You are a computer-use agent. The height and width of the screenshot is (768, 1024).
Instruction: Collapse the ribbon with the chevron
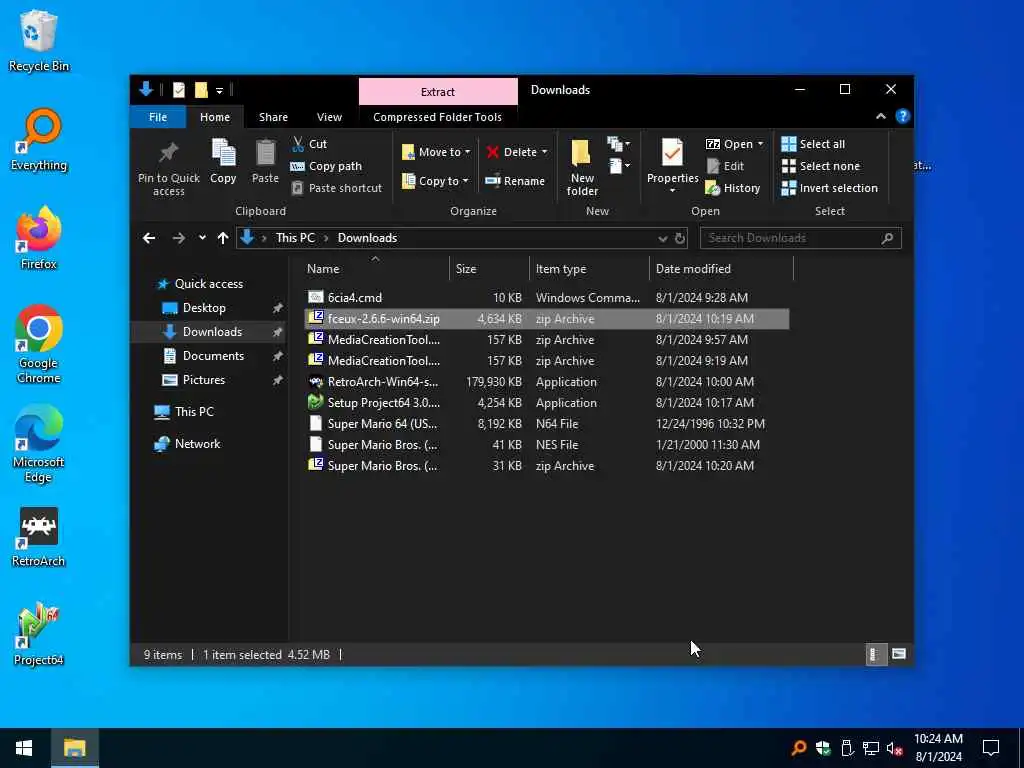pos(881,116)
